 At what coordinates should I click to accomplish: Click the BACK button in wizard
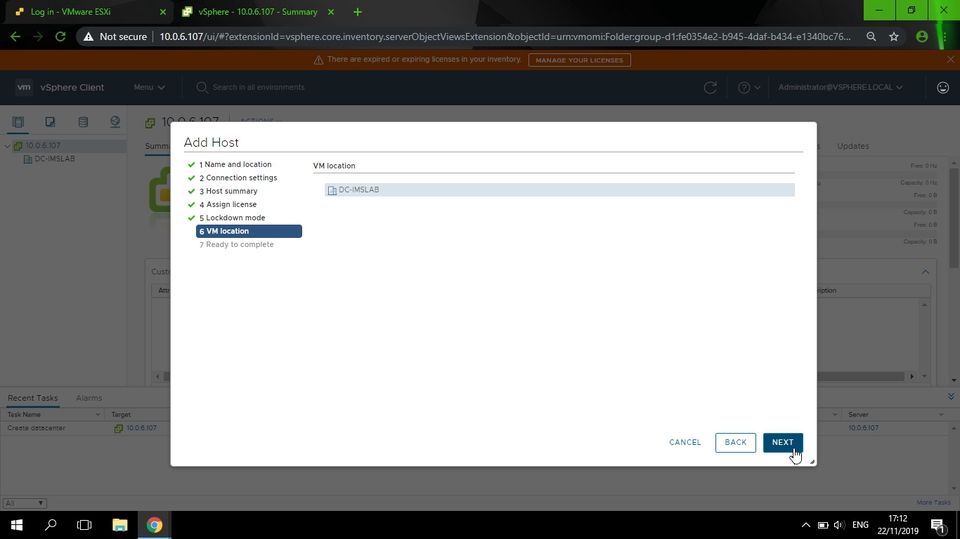pos(735,442)
